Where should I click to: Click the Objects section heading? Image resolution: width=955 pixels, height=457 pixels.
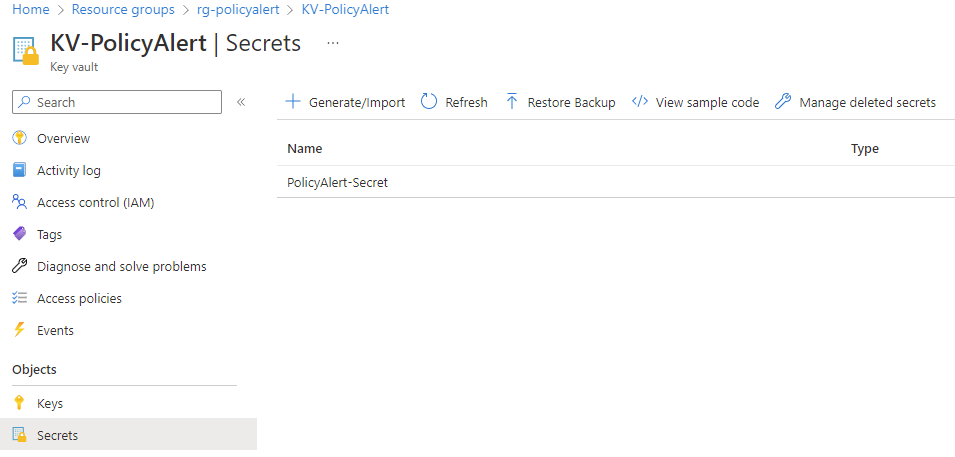pos(34,370)
